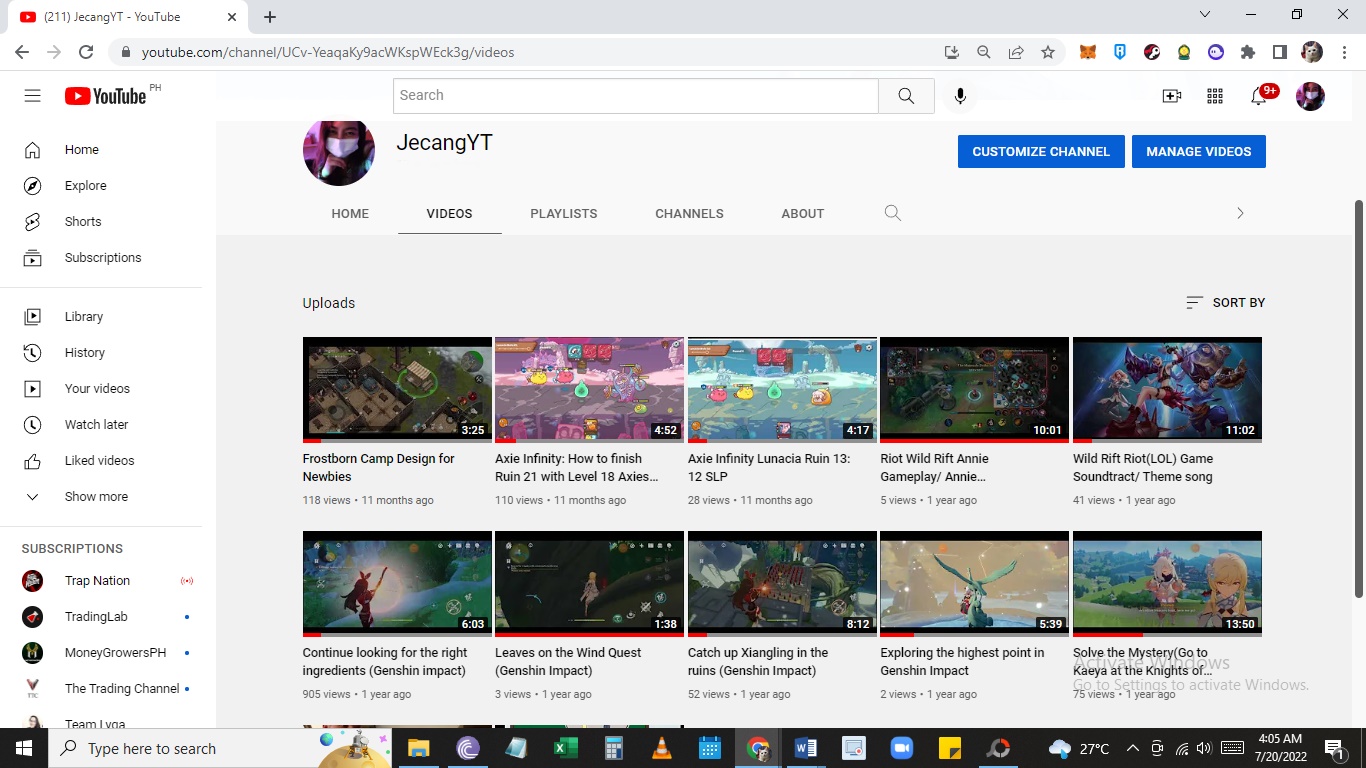This screenshot has height=768, width=1366.
Task: Open Leaves on the Wind Quest title
Action: click(x=568, y=662)
